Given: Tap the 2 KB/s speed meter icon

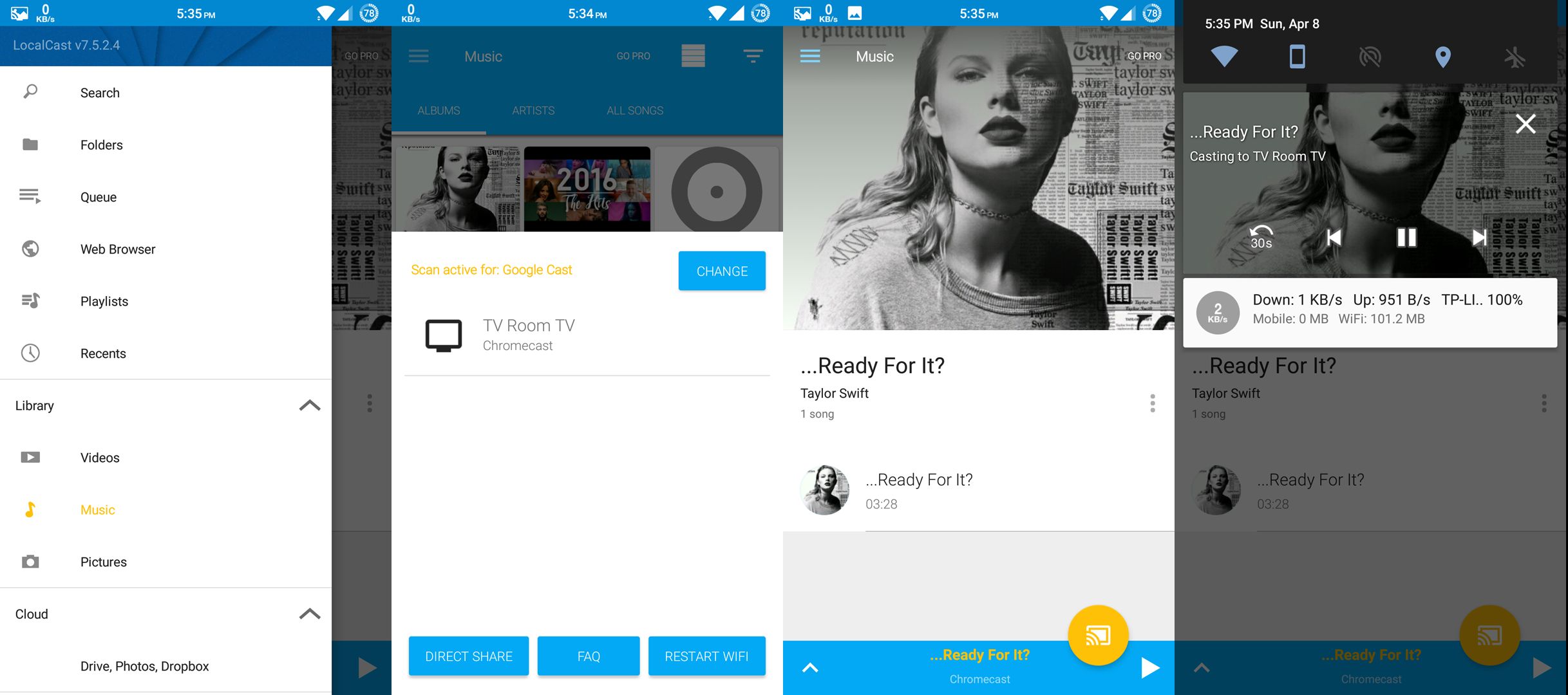Looking at the screenshot, I should (x=1218, y=313).
